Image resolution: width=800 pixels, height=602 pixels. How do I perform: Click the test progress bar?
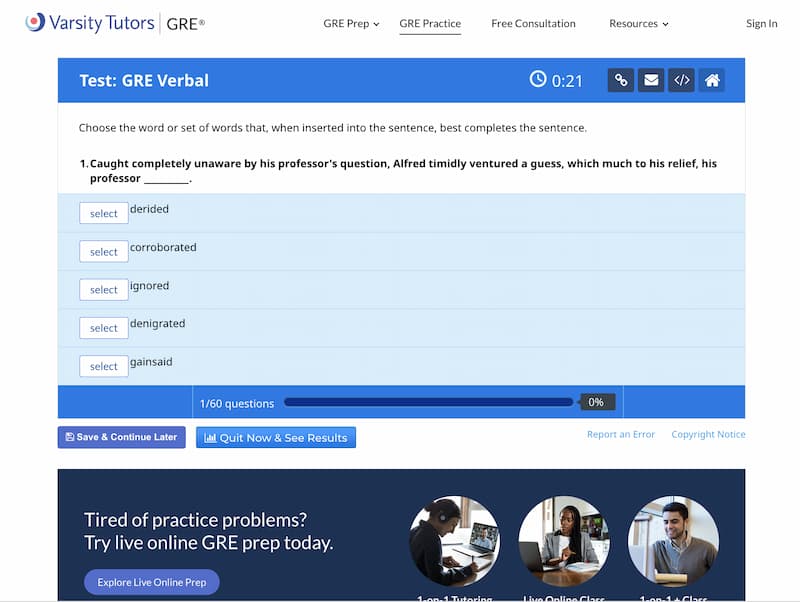(x=429, y=402)
